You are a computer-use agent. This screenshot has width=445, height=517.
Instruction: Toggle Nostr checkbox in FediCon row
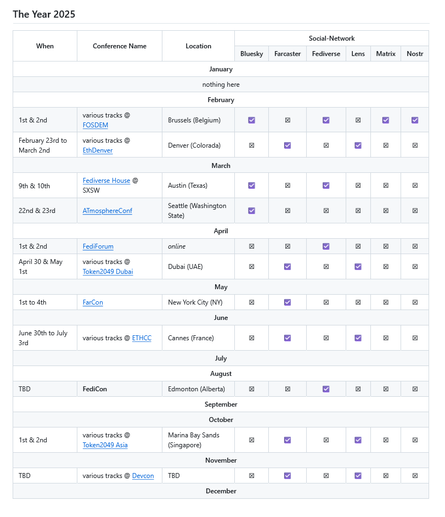coord(415,389)
